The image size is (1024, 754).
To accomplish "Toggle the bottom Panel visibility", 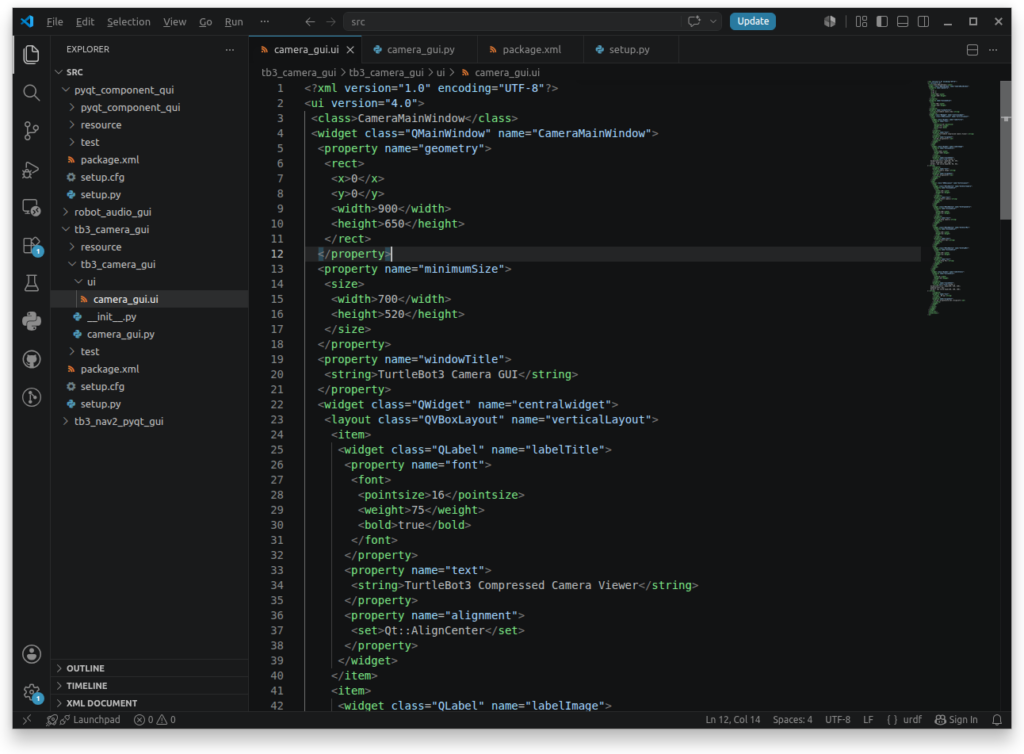I will tap(903, 22).
